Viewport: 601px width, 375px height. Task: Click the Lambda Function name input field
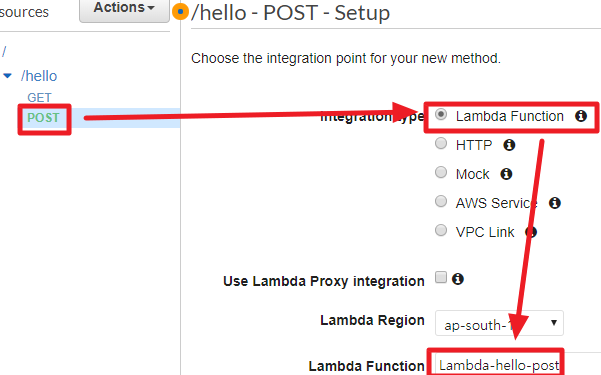click(498, 363)
